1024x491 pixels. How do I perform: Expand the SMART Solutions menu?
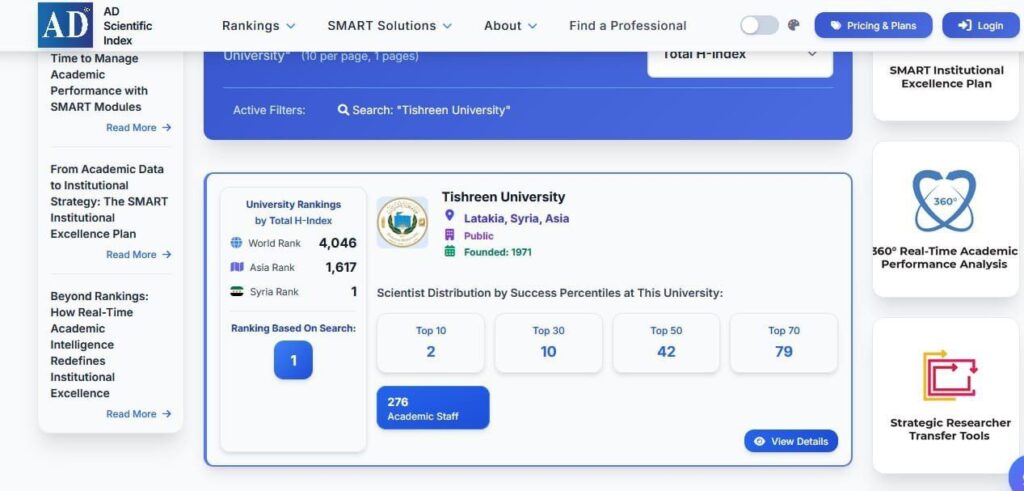click(389, 26)
